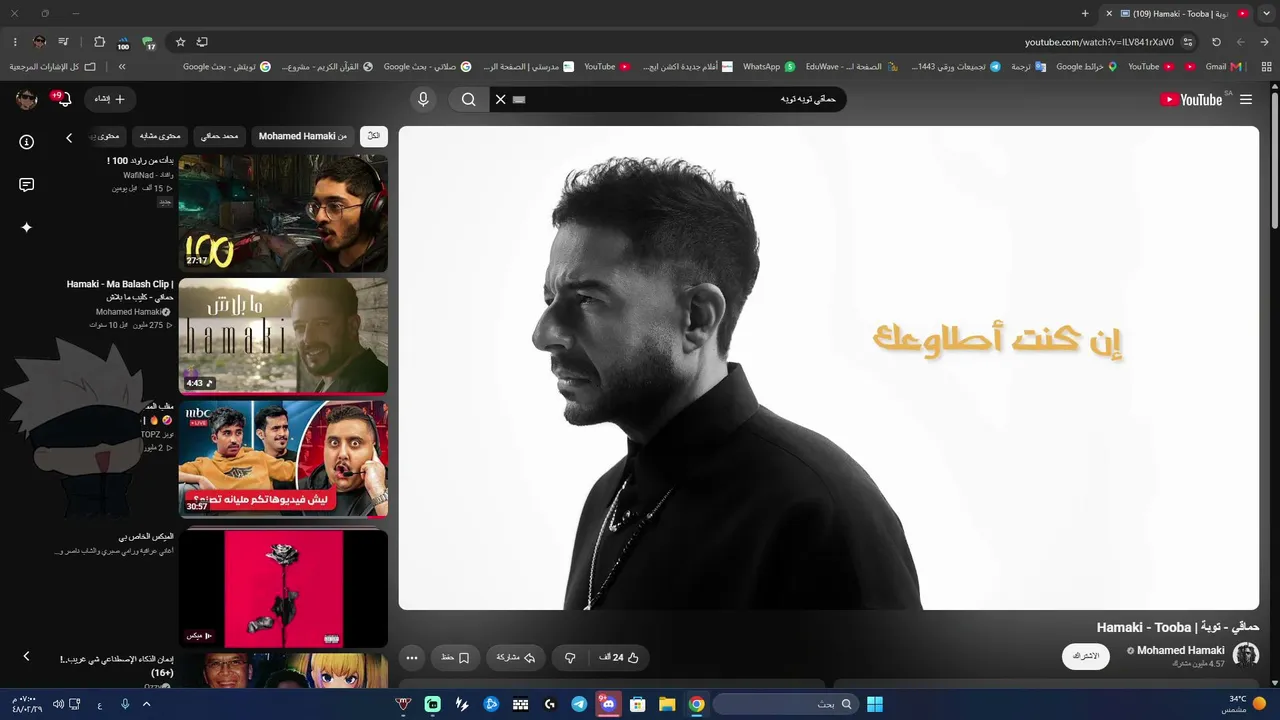Open the YouTube guide hamburger menu
The width and height of the screenshot is (1280, 720).
1246,99
